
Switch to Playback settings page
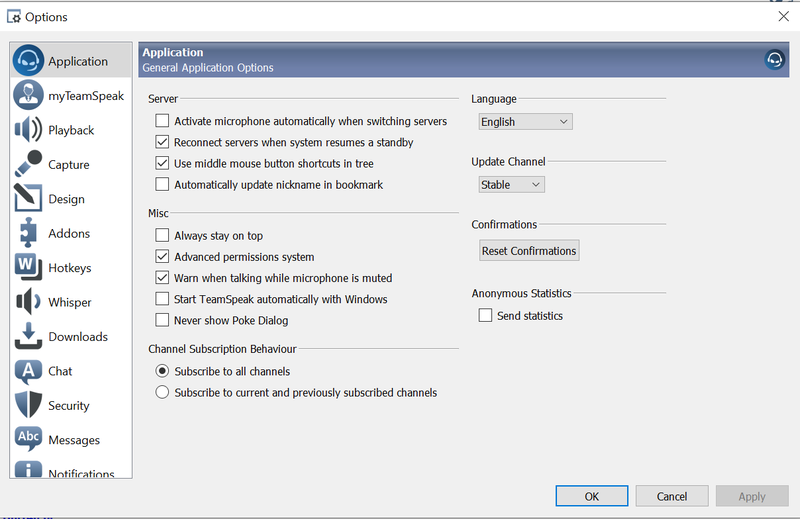pyautogui.click(x=71, y=130)
